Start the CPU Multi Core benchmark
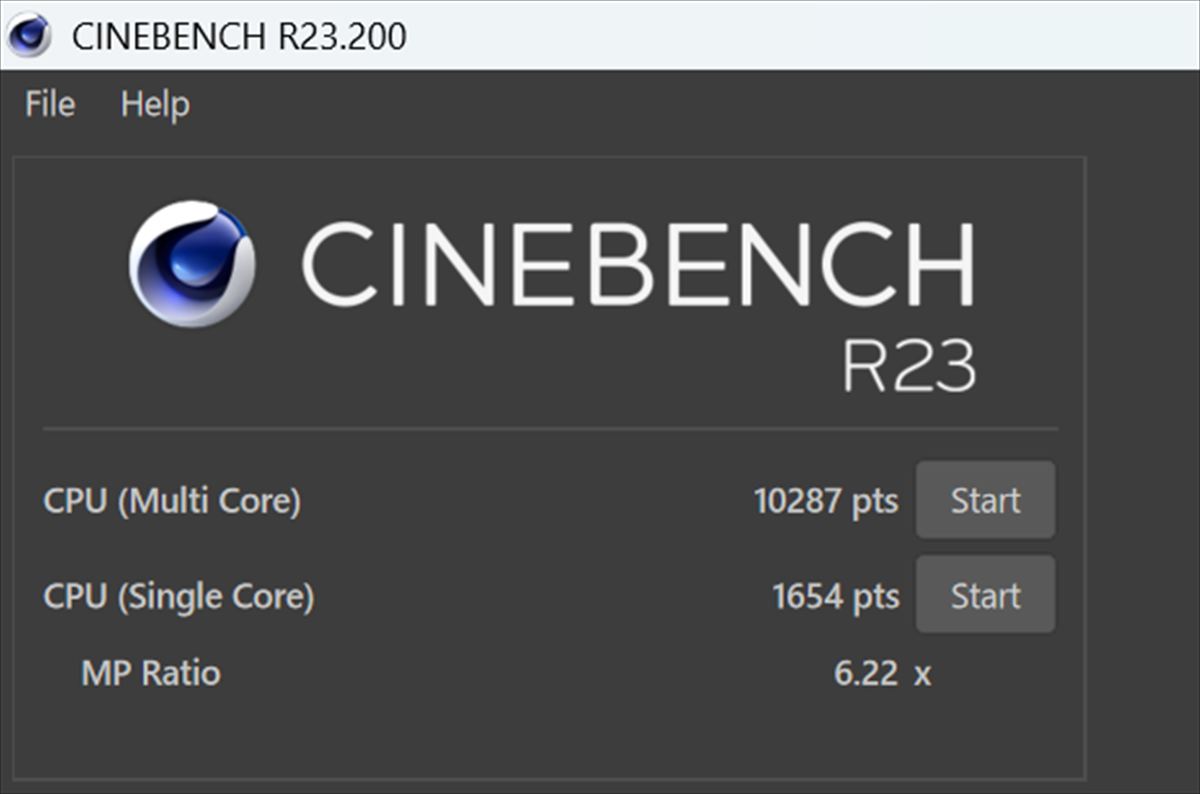 point(985,500)
